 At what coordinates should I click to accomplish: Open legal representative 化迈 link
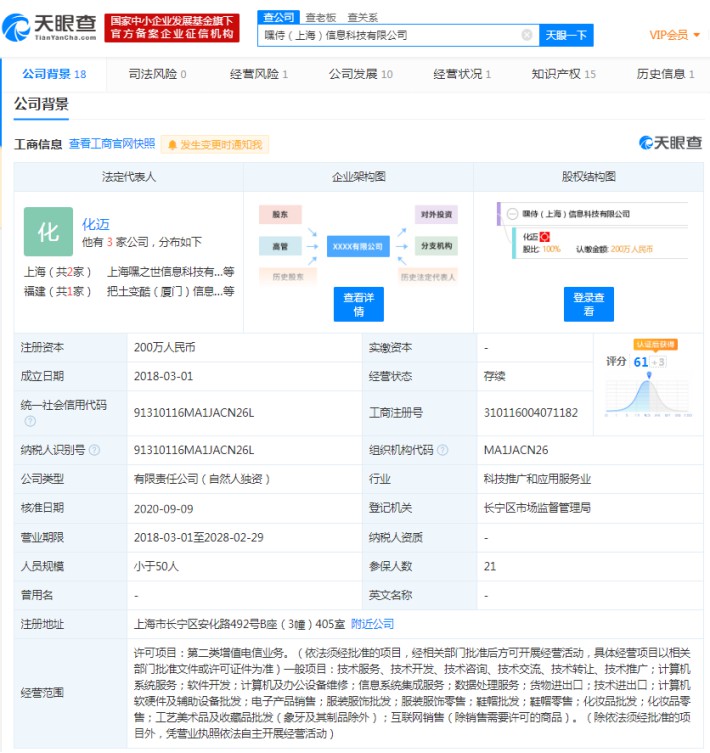(x=96, y=224)
